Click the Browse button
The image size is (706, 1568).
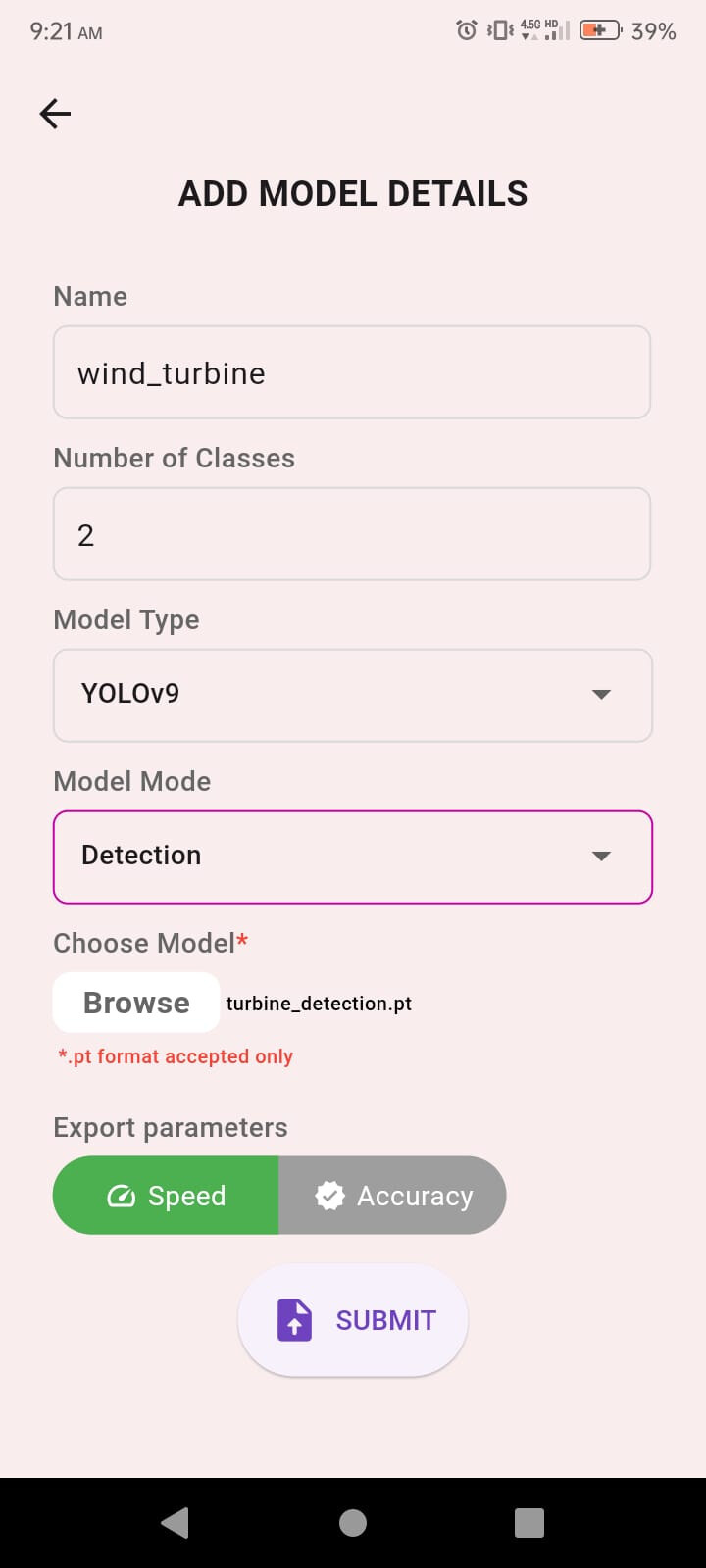point(136,1003)
